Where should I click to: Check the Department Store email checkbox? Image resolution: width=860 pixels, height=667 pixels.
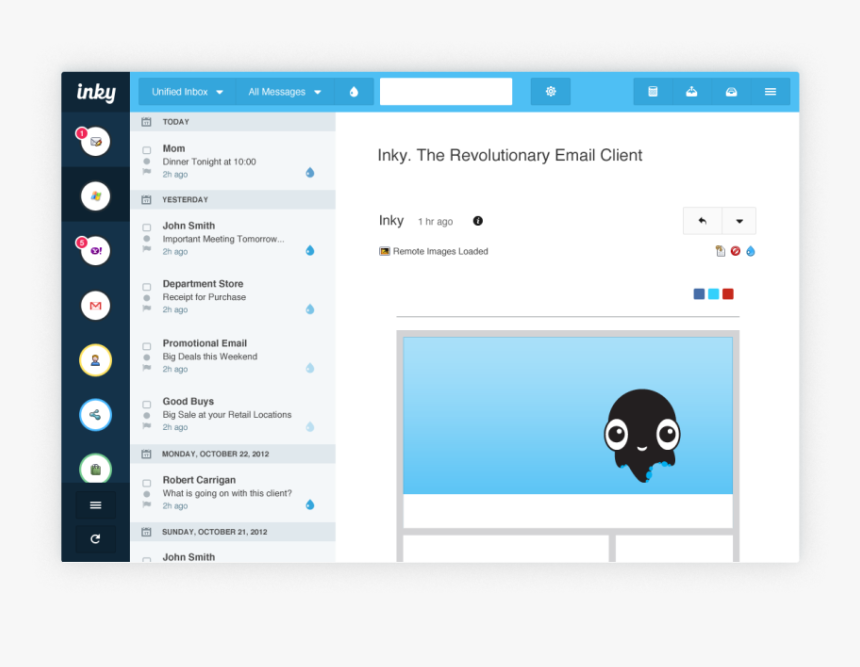(x=146, y=286)
